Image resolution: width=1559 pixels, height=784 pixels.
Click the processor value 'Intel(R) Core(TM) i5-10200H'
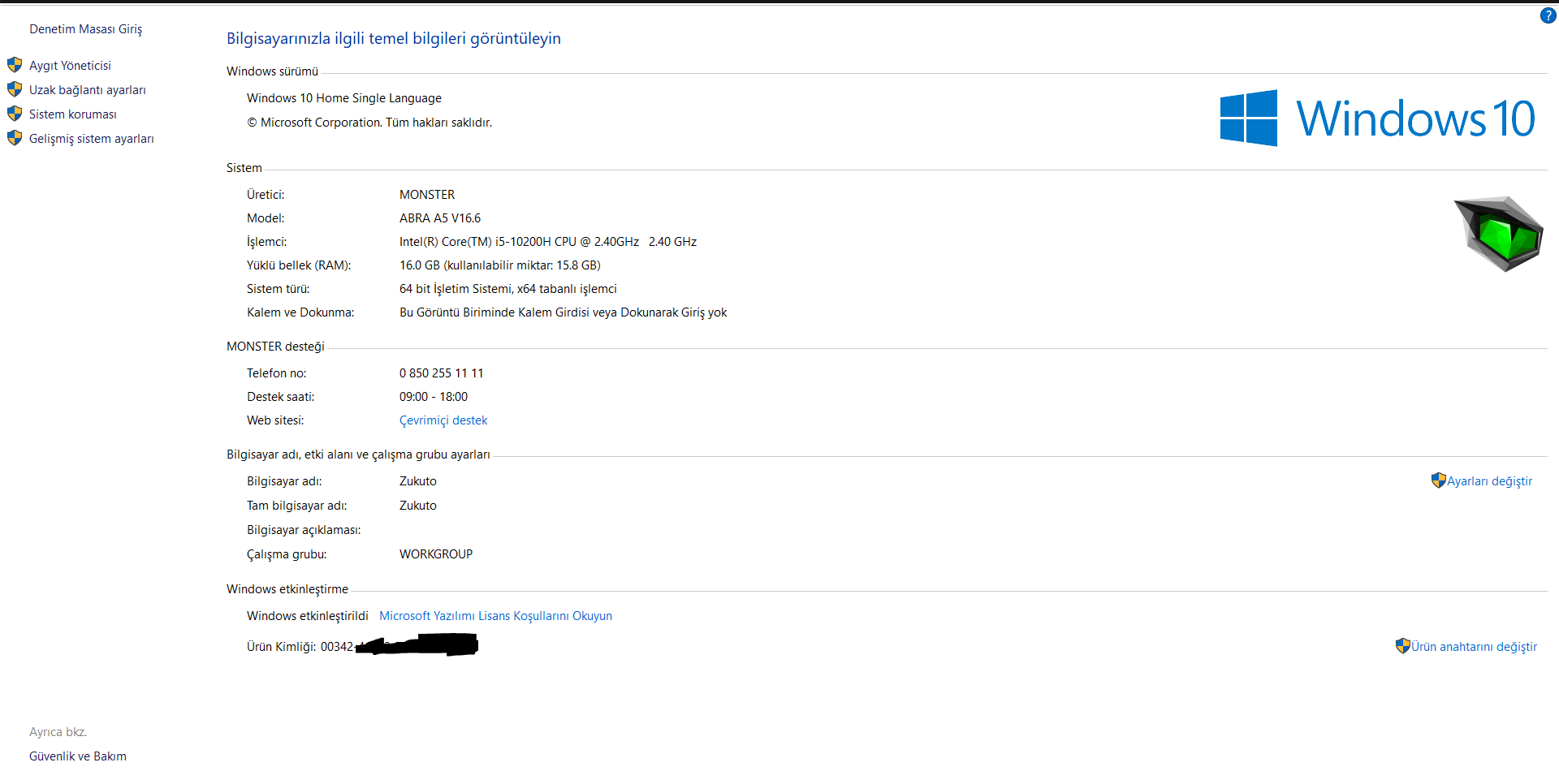coord(475,242)
